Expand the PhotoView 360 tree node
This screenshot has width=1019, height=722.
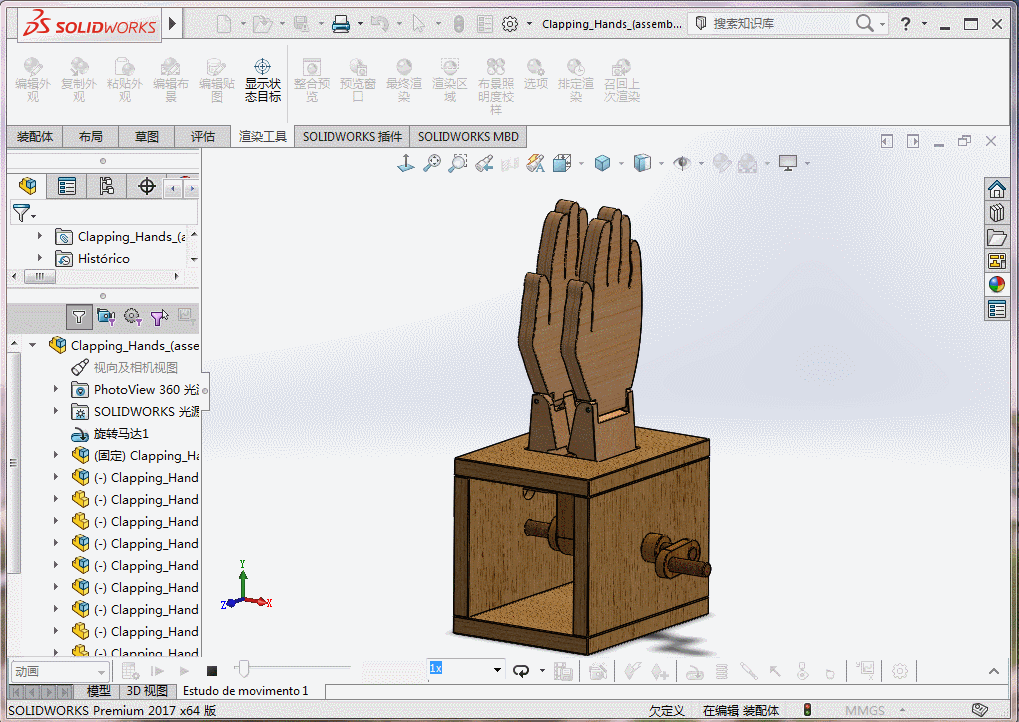(x=56, y=389)
